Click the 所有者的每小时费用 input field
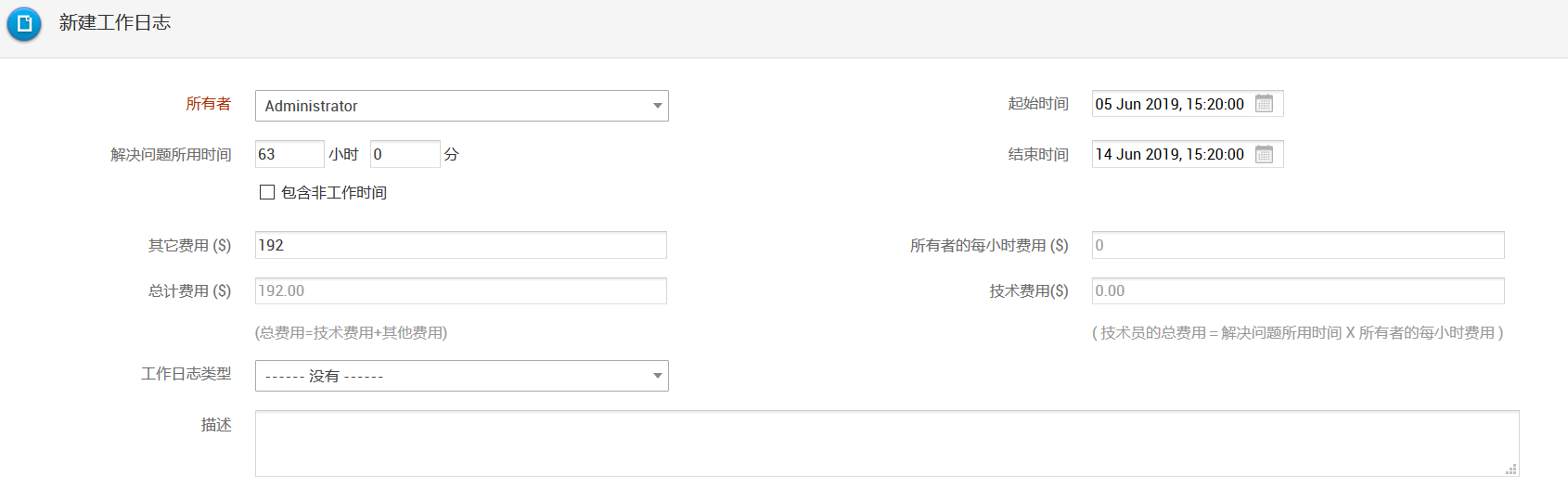The image size is (1568, 489). click(1298, 245)
